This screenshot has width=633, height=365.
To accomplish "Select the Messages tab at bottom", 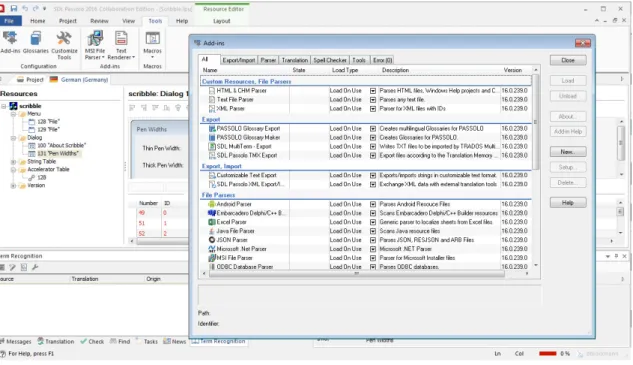I will pyautogui.click(x=16, y=342).
